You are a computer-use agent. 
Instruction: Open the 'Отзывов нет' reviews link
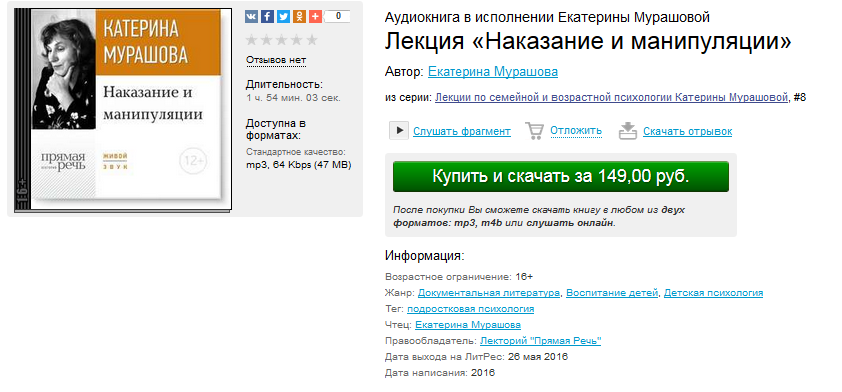(x=276, y=60)
